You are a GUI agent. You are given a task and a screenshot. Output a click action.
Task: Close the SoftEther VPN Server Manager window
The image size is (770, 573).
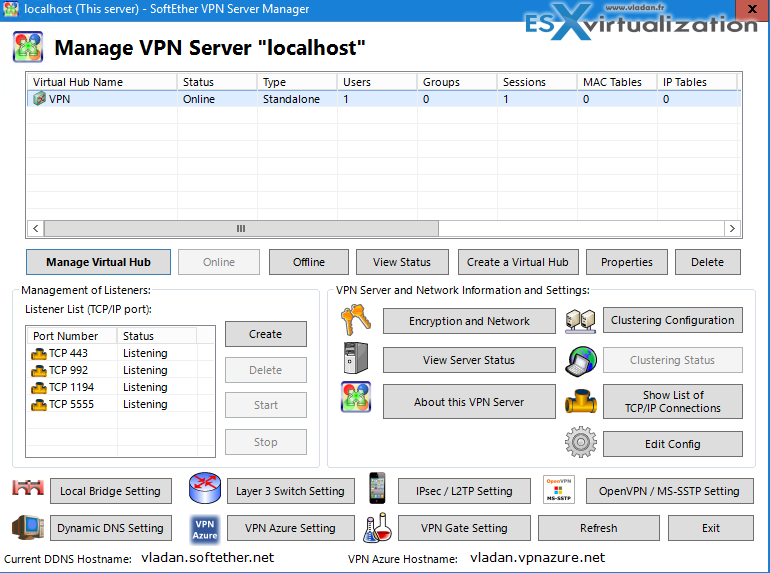pos(752,9)
